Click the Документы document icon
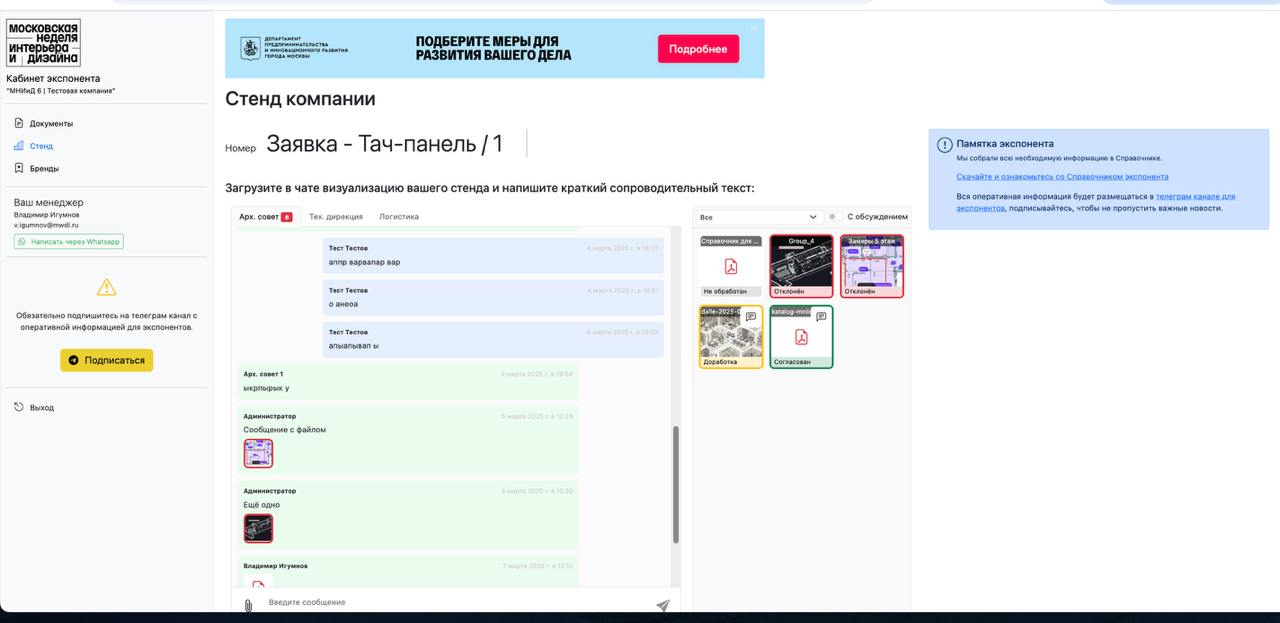 coord(19,124)
